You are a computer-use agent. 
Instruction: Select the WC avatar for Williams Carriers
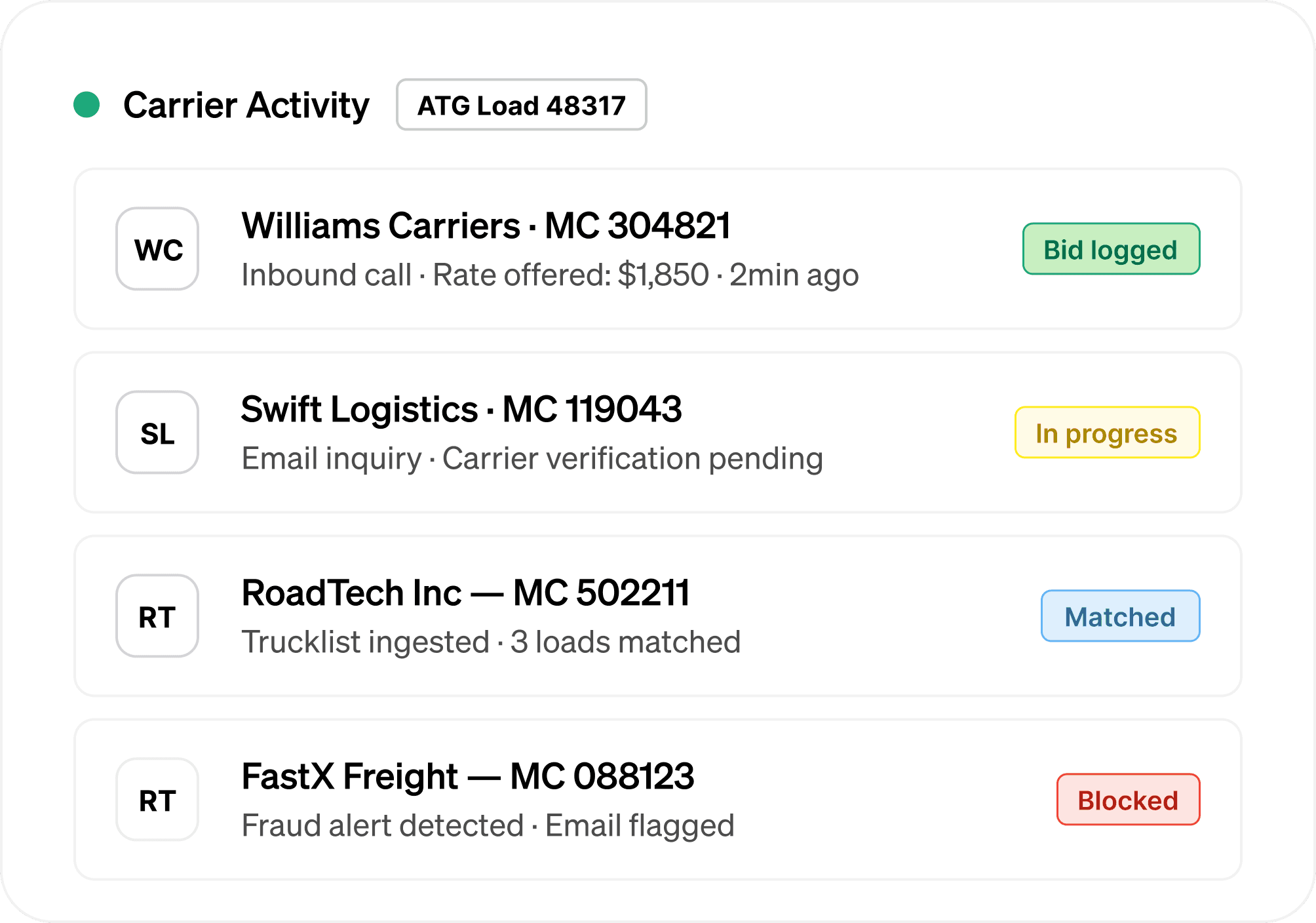[157, 249]
